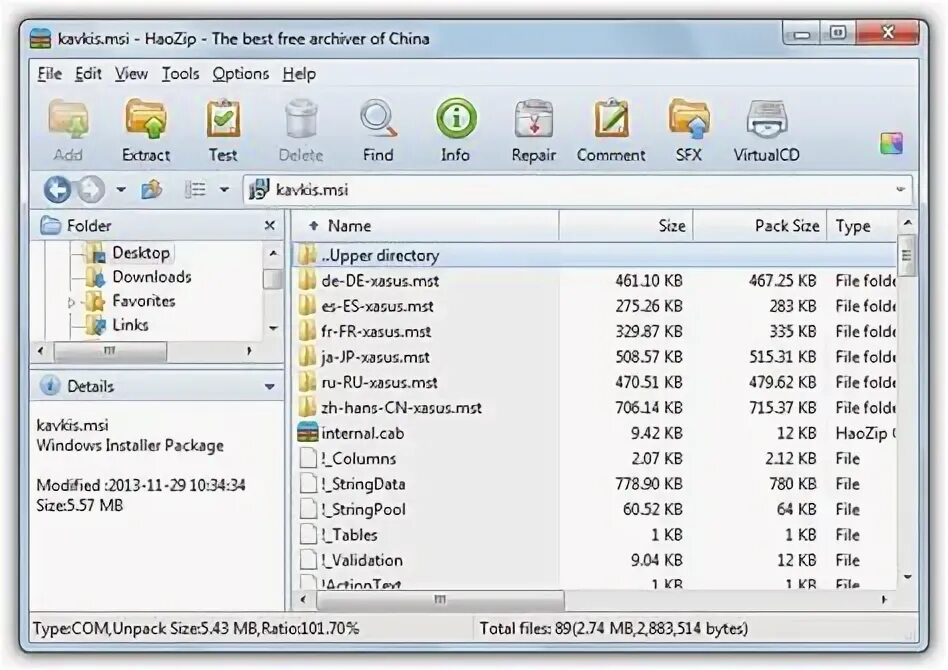Open navigation history dropdown arrow
This screenshot has width=948, height=670.
tap(122, 190)
